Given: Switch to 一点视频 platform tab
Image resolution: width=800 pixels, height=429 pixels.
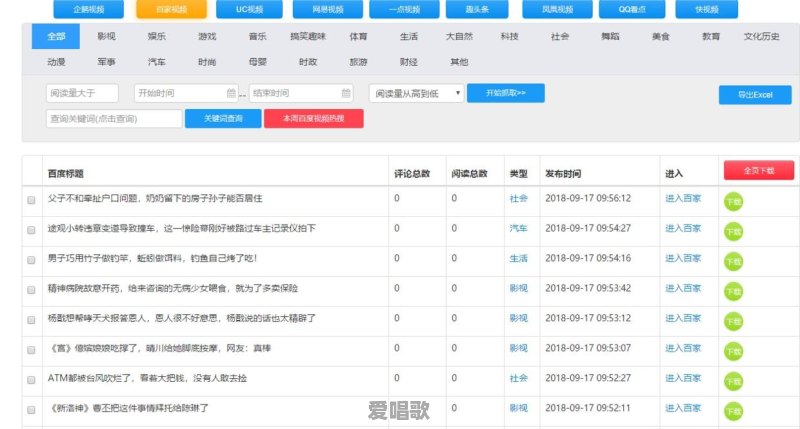Looking at the screenshot, I should (404, 9).
